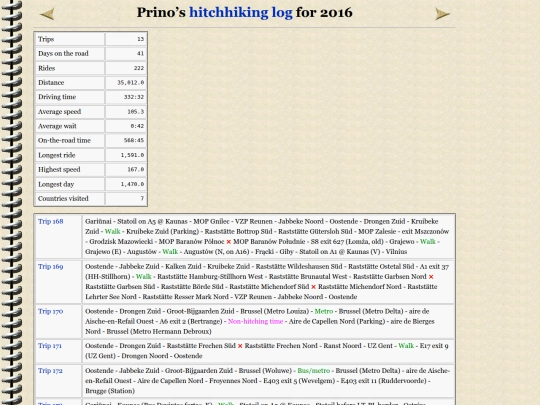Click the 'Driving time' label
This screenshot has width=540, height=405.
pos(57,97)
